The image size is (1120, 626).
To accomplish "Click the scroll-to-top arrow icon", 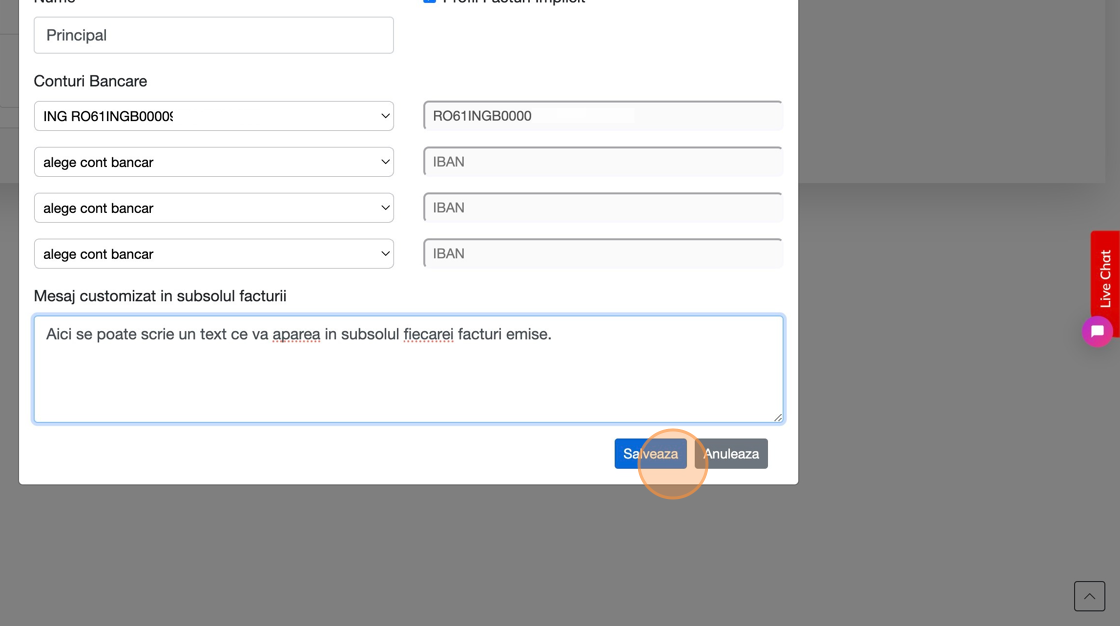I will coord(1089,596).
